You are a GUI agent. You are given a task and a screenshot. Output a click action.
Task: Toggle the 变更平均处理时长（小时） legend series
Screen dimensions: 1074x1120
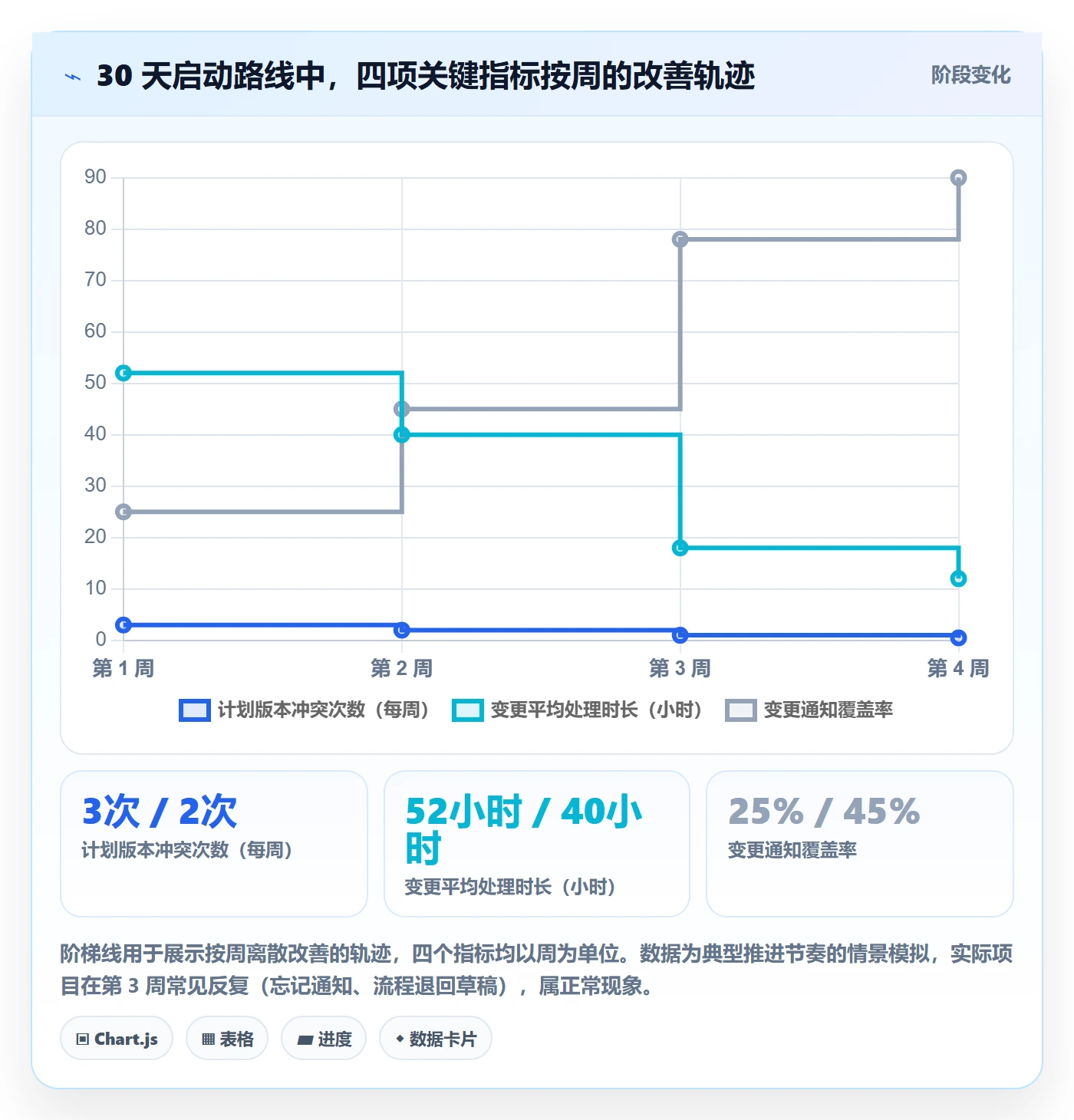[x=577, y=710]
